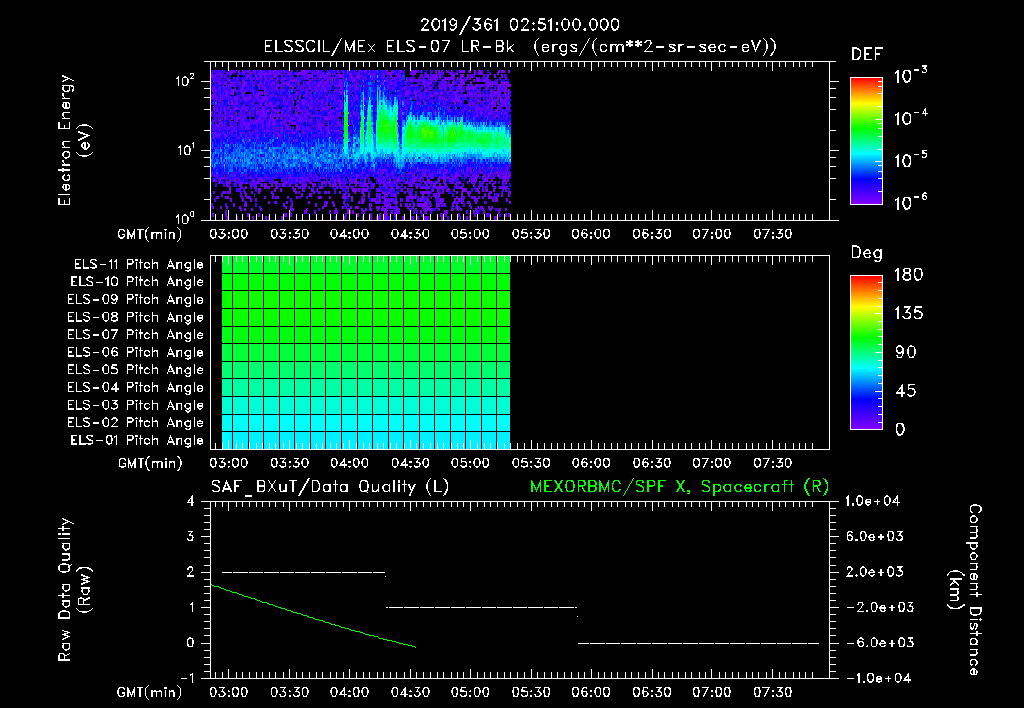Click the 06:00 tick label under pitch angle plot
This screenshot has width=1024, height=708.
[591, 463]
